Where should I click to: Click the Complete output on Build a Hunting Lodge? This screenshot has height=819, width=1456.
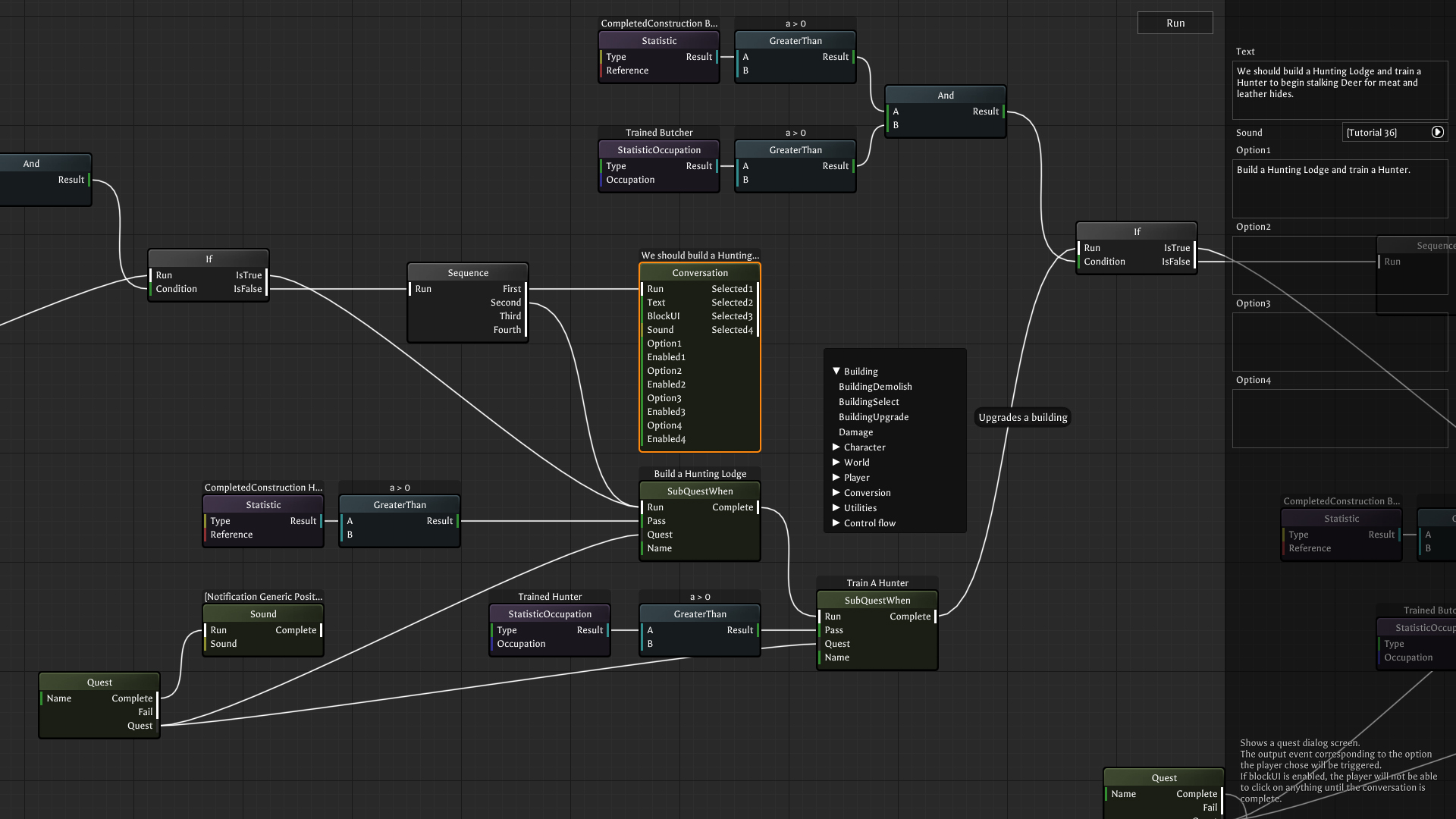click(757, 507)
